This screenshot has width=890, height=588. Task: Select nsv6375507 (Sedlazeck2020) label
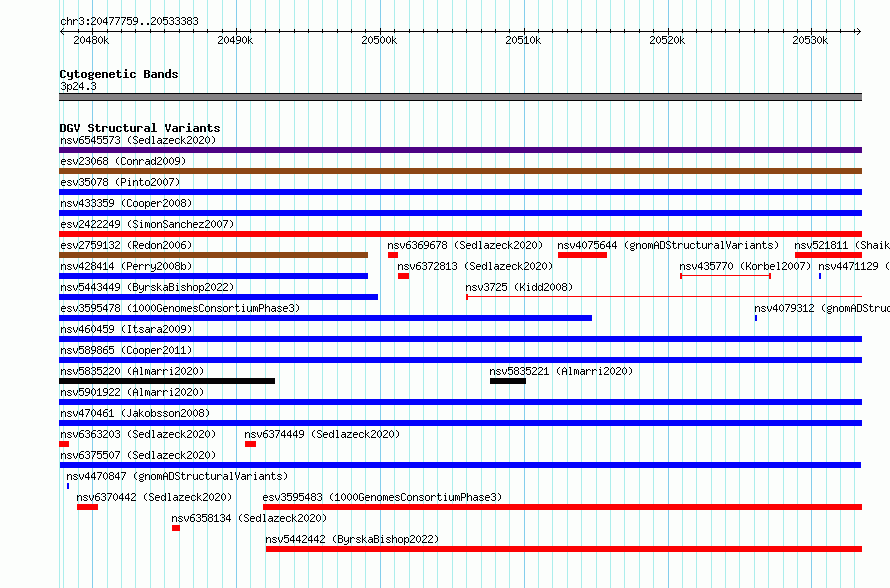coord(138,455)
